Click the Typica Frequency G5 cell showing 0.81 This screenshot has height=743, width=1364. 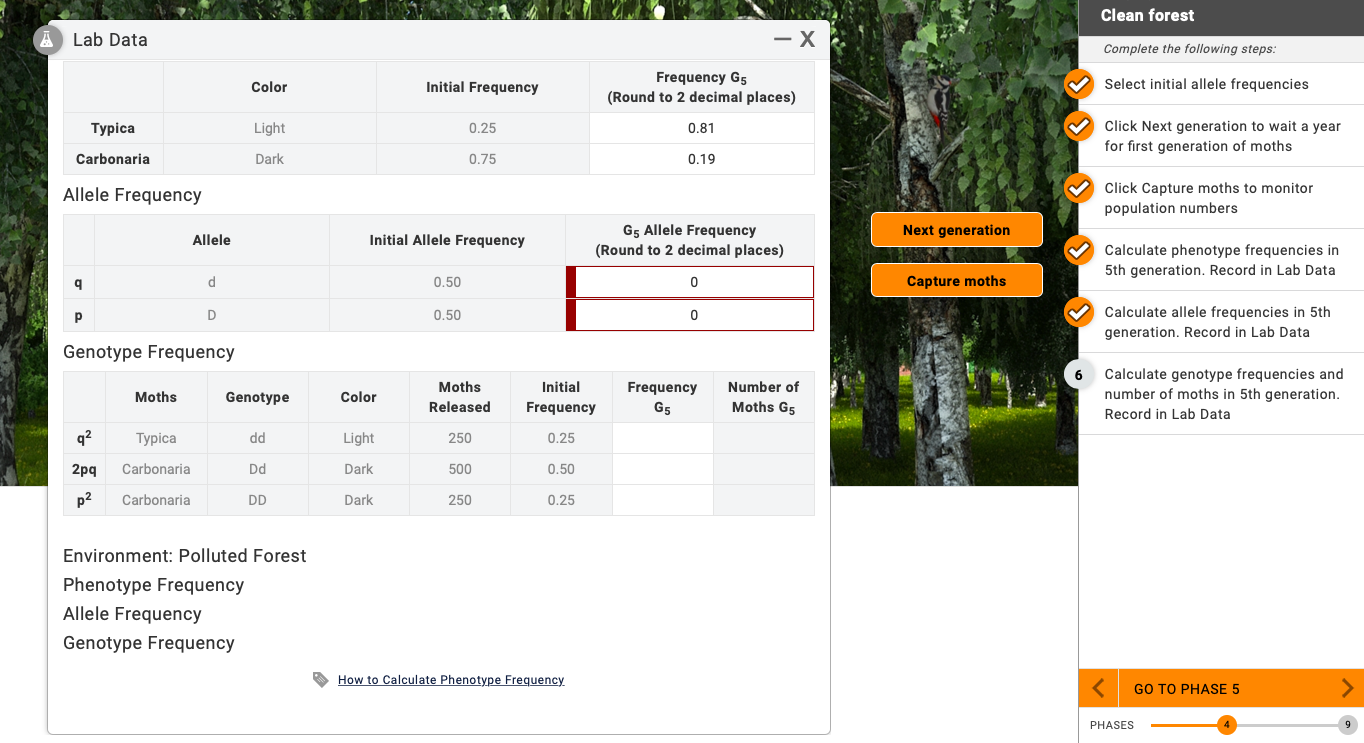[x=701, y=128]
